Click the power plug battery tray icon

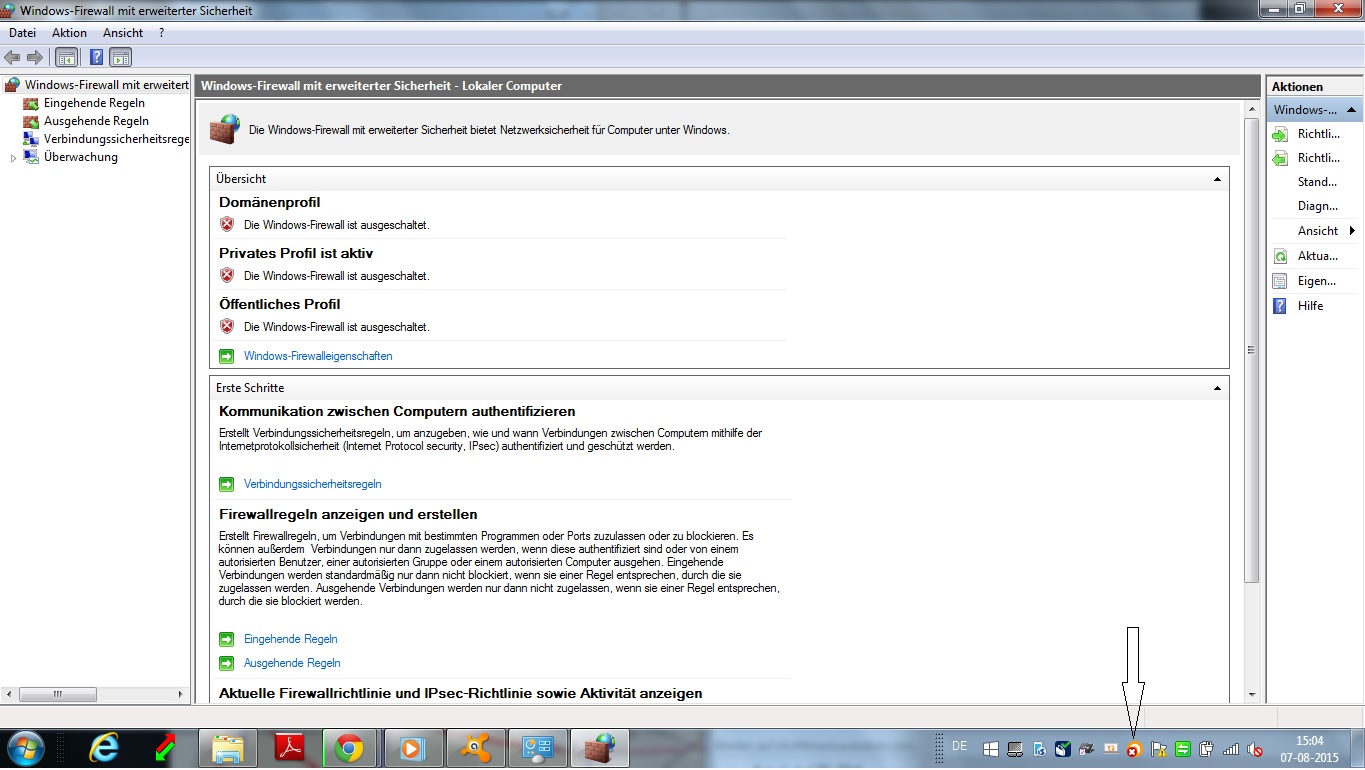(x=1207, y=749)
